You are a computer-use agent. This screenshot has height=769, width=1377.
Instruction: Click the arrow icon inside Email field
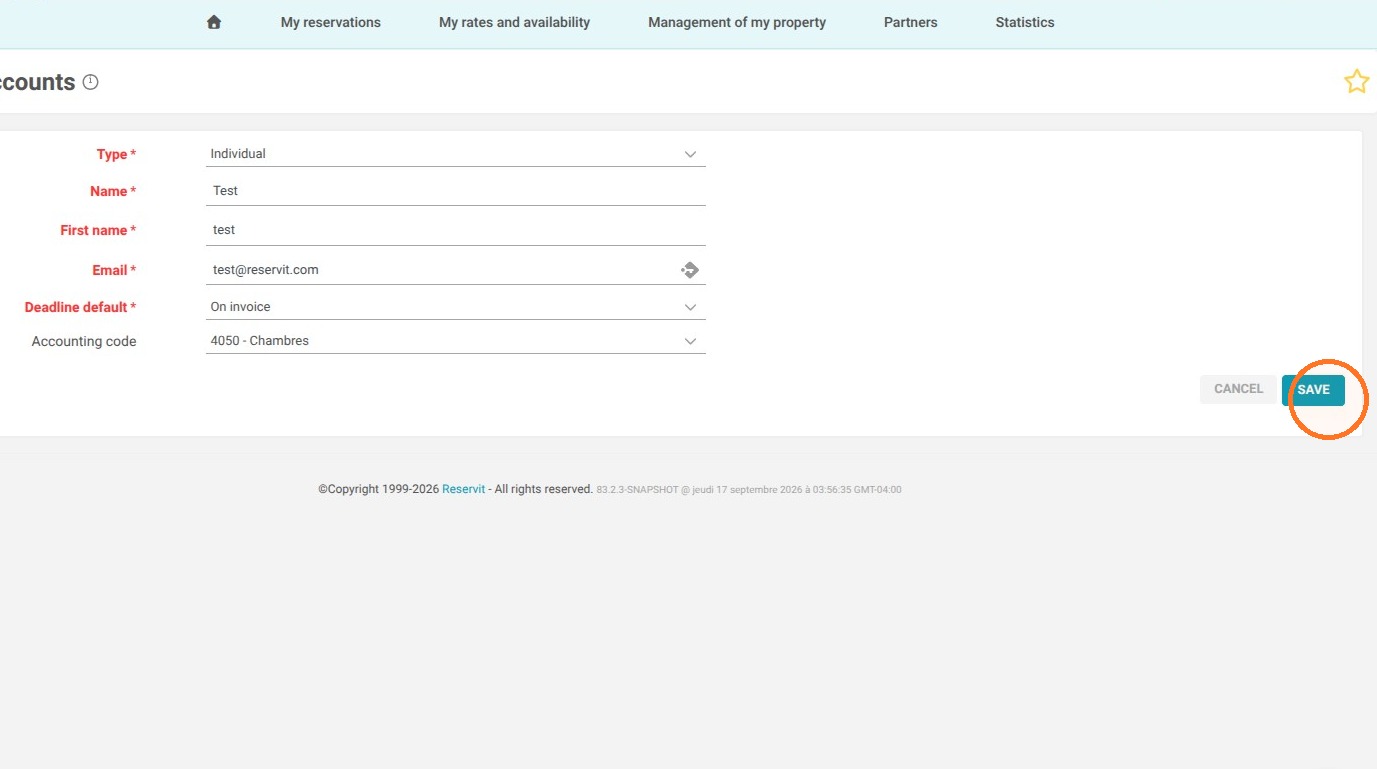click(x=689, y=270)
